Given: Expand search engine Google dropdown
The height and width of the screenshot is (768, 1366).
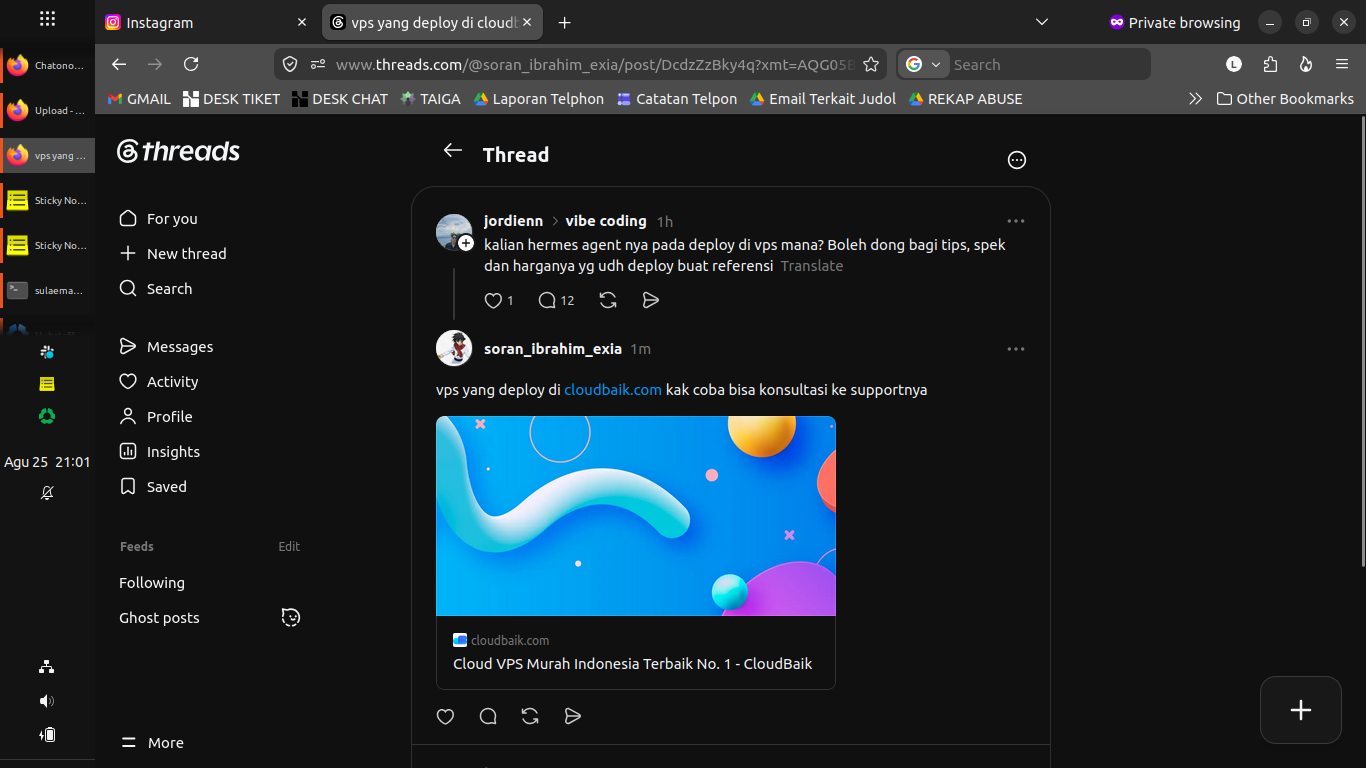Looking at the screenshot, I should (923, 64).
